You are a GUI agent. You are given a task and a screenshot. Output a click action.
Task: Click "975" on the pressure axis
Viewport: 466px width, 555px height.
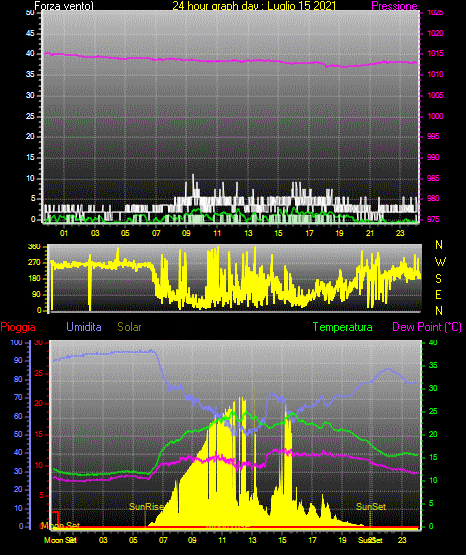click(x=433, y=219)
